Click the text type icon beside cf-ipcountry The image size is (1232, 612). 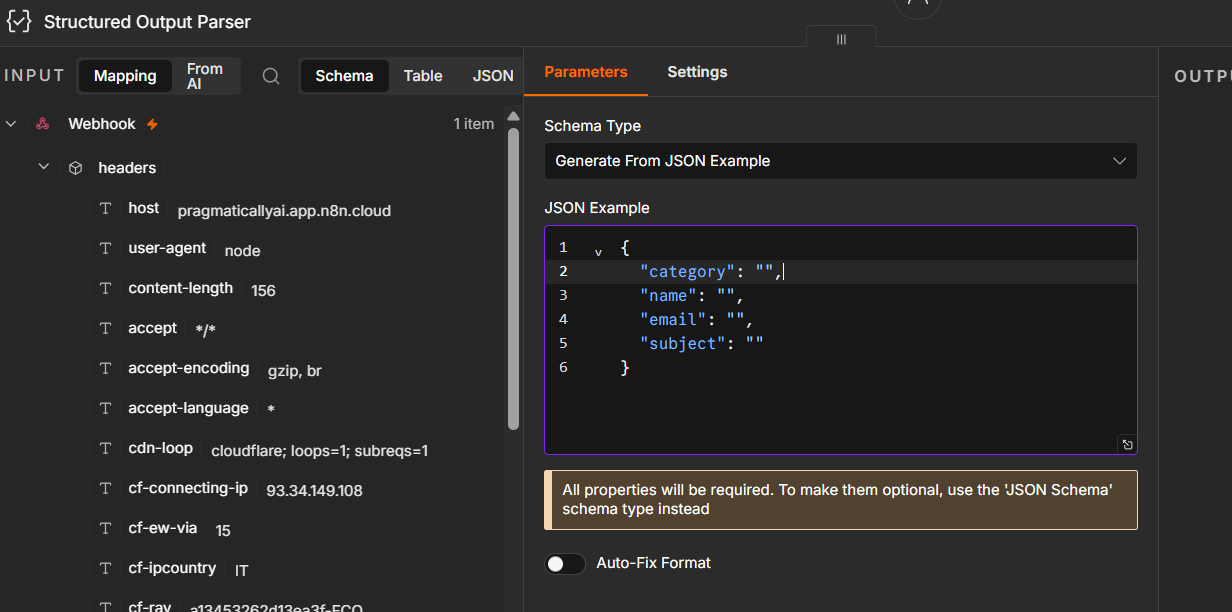pos(105,568)
